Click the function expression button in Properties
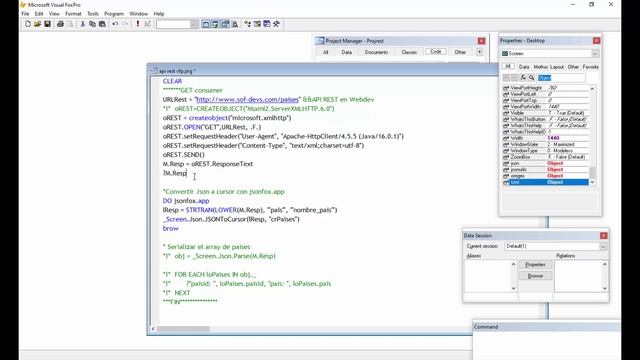The image size is (640, 360). point(523,78)
